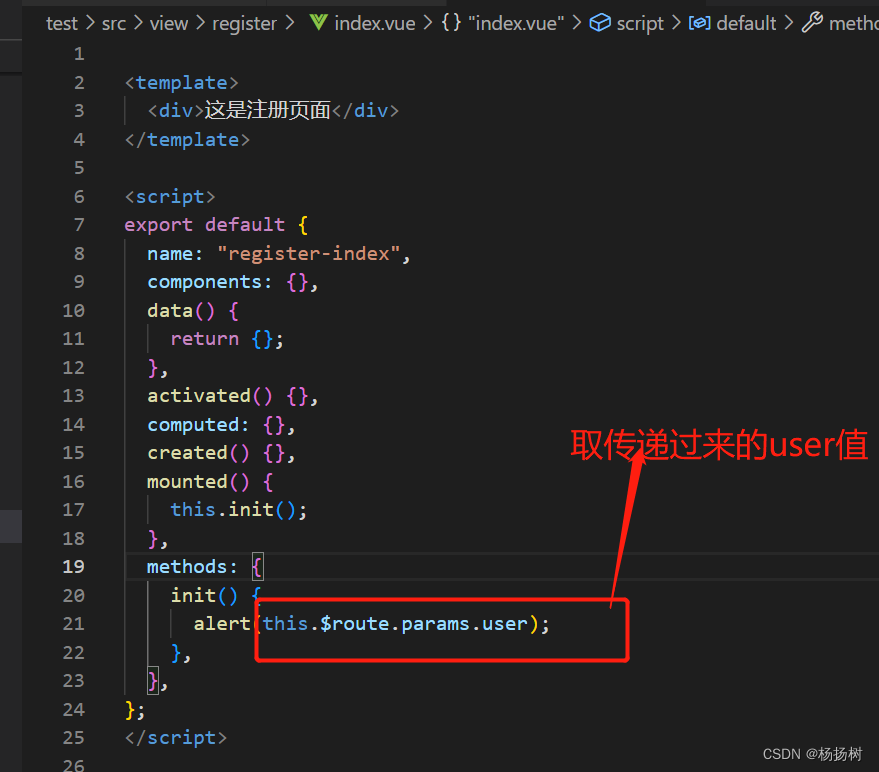This screenshot has width=879, height=772.
Task: Open the 'src' breadcrumb folder
Action: coord(114,24)
